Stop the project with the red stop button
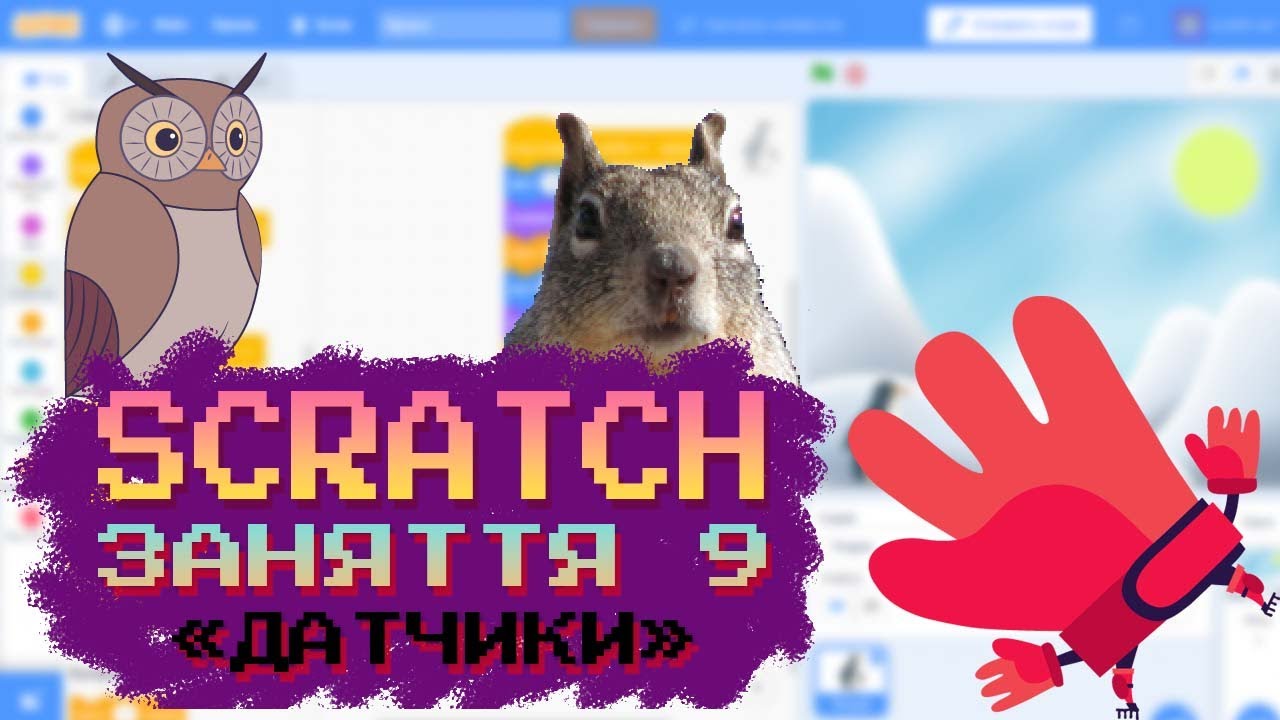Viewport: 1280px width, 720px height. click(x=855, y=73)
